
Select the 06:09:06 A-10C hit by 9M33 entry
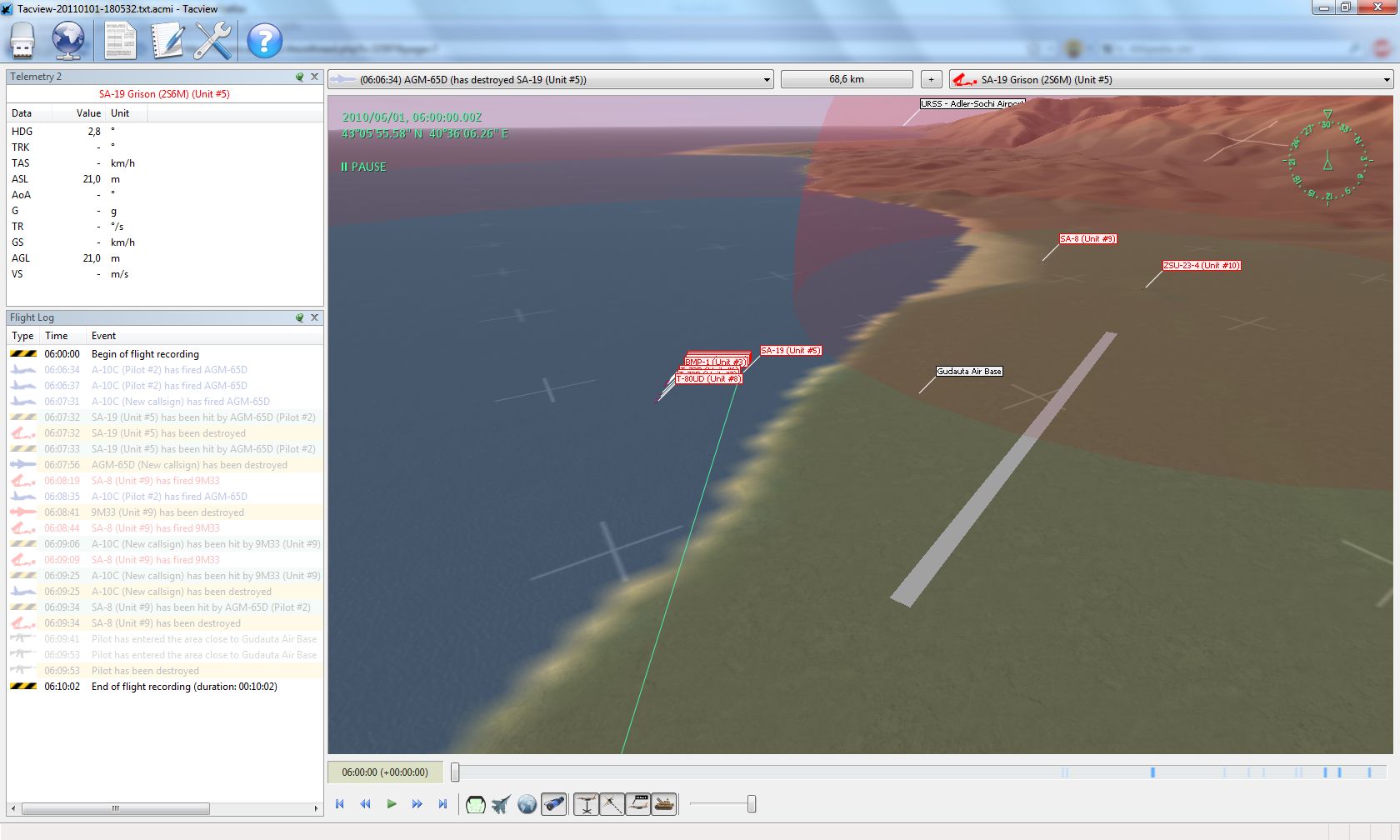tap(165, 544)
